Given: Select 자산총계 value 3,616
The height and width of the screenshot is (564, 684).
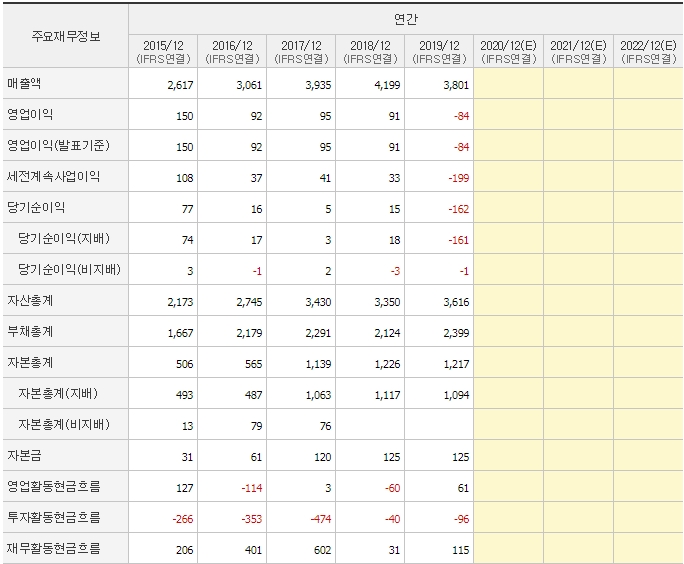Looking at the screenshot, I should 456,302.
